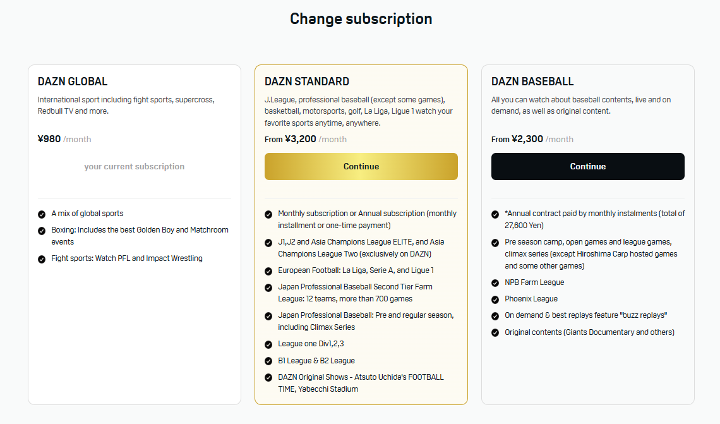The height and width of the screenshot is (424, 720).
Task: Click checkmark icon beside League one Div1,2,3
Action: coord(268,345)
